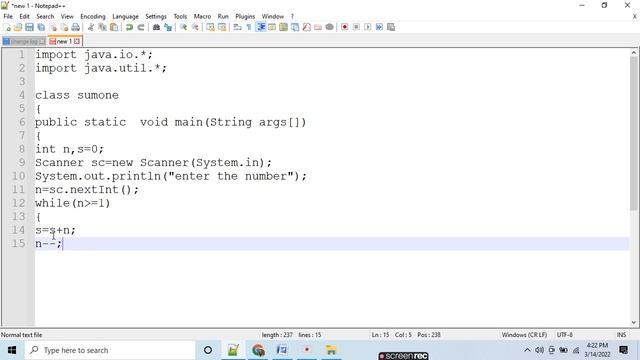Open the File menu
Screen dimensions: 640x360
pyautogui.click(x=8, y=16)
